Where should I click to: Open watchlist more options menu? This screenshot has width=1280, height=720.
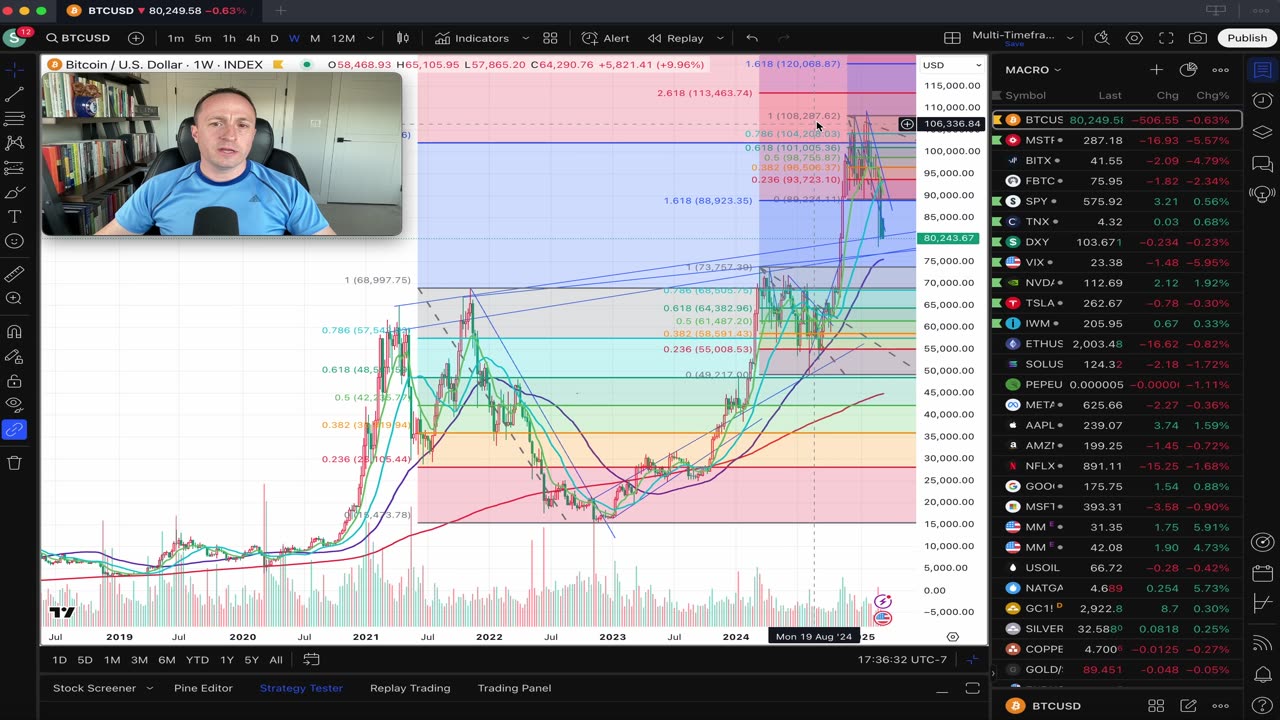(1220, 70)
